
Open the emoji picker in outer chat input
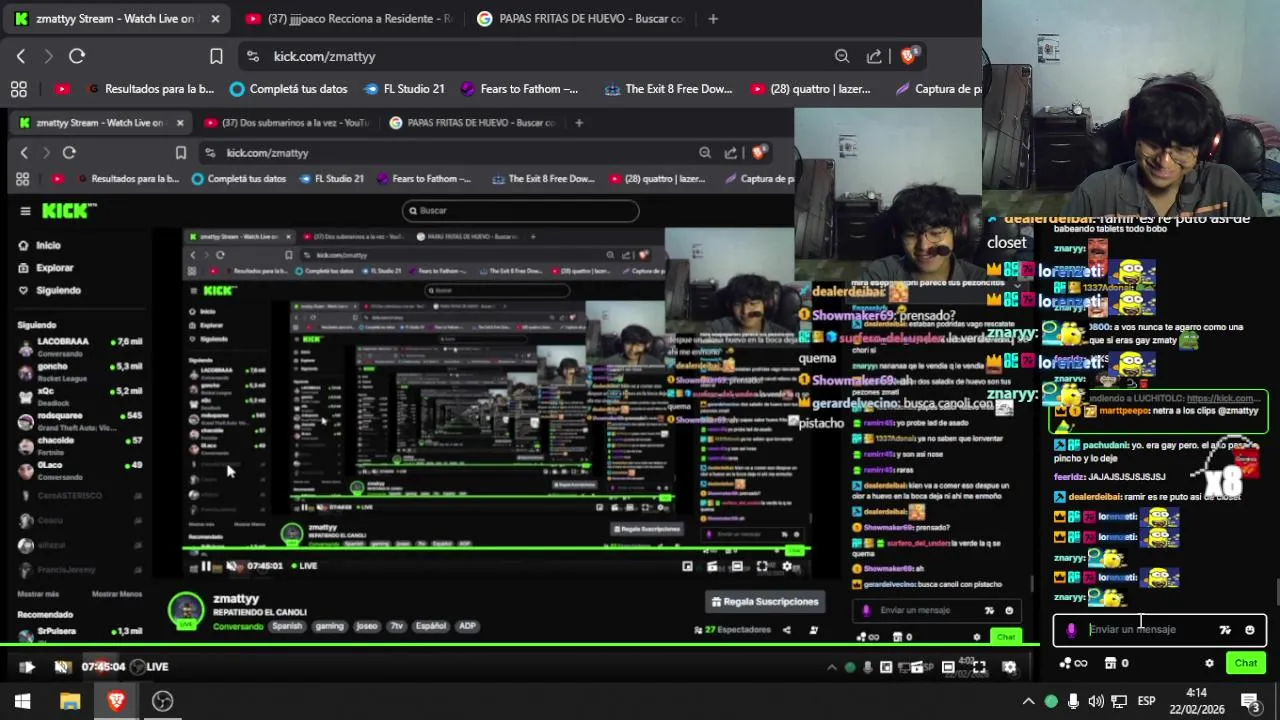tap(1250, 630)
